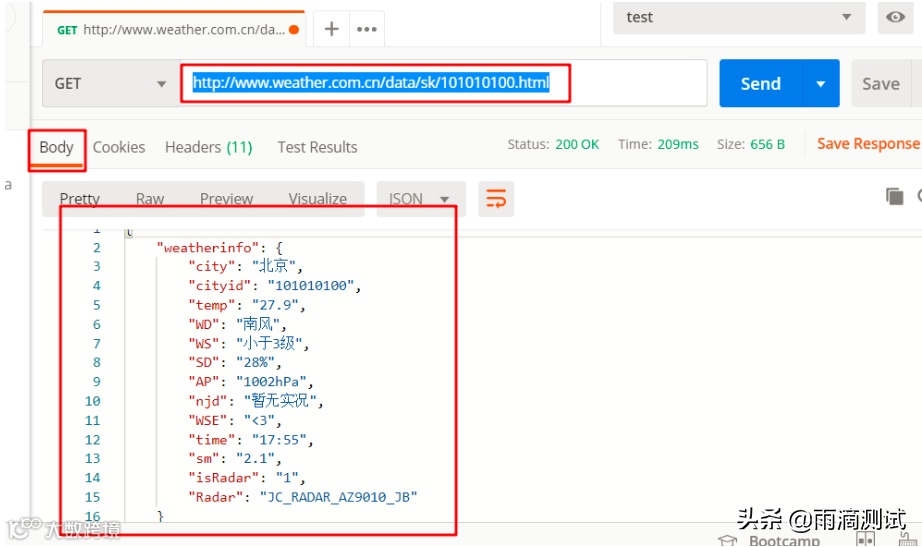Select Preview response view
Viewport: 922px width, 547px height.
point(226,199)
